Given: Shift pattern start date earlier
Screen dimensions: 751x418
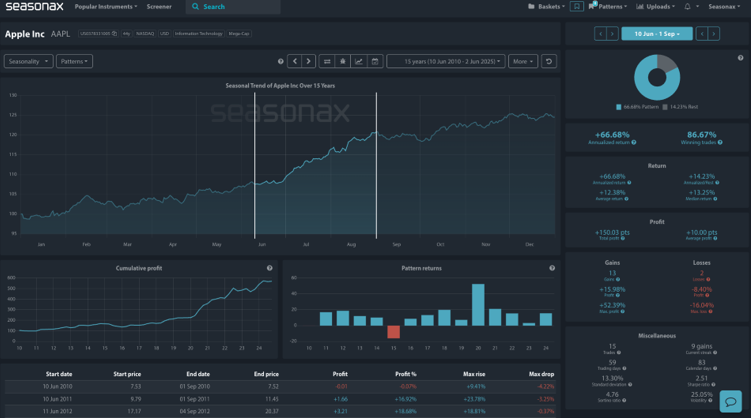Looking at the screenshot, I should click(x=601, y=34).
